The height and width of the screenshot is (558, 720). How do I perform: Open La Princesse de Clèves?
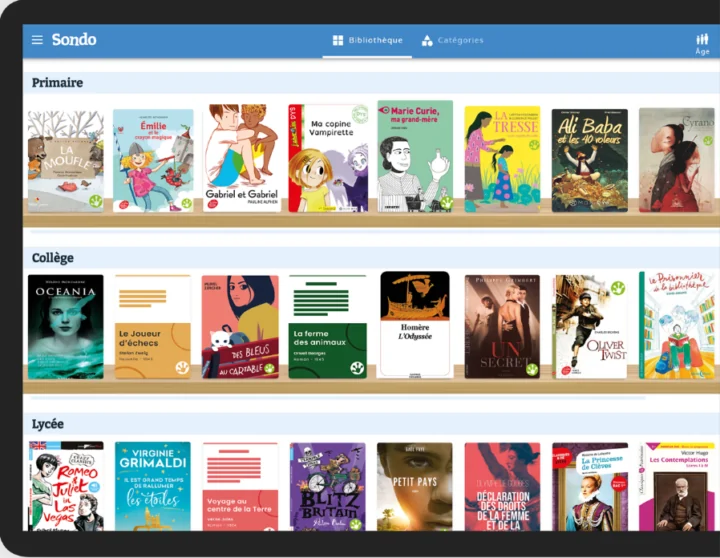tap(590, 487)
